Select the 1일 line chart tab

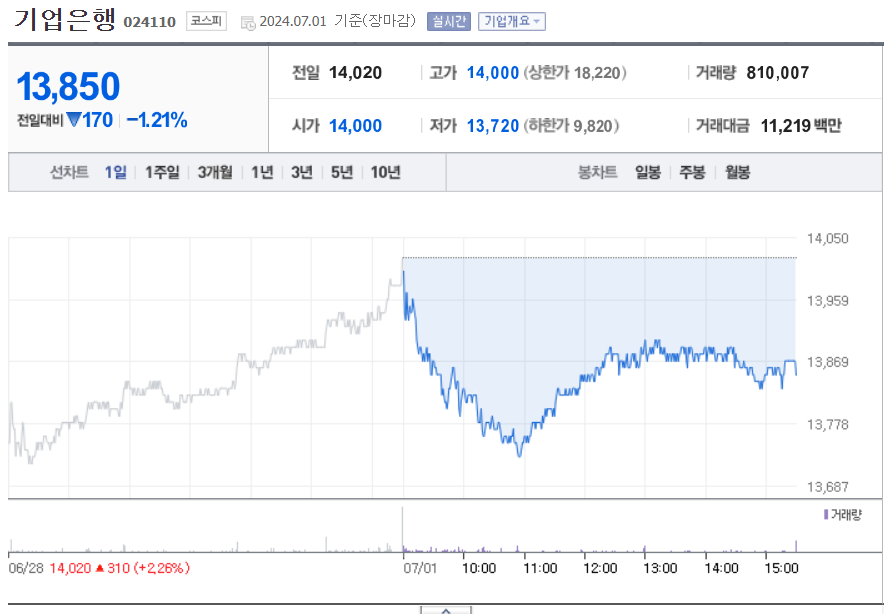116,172
